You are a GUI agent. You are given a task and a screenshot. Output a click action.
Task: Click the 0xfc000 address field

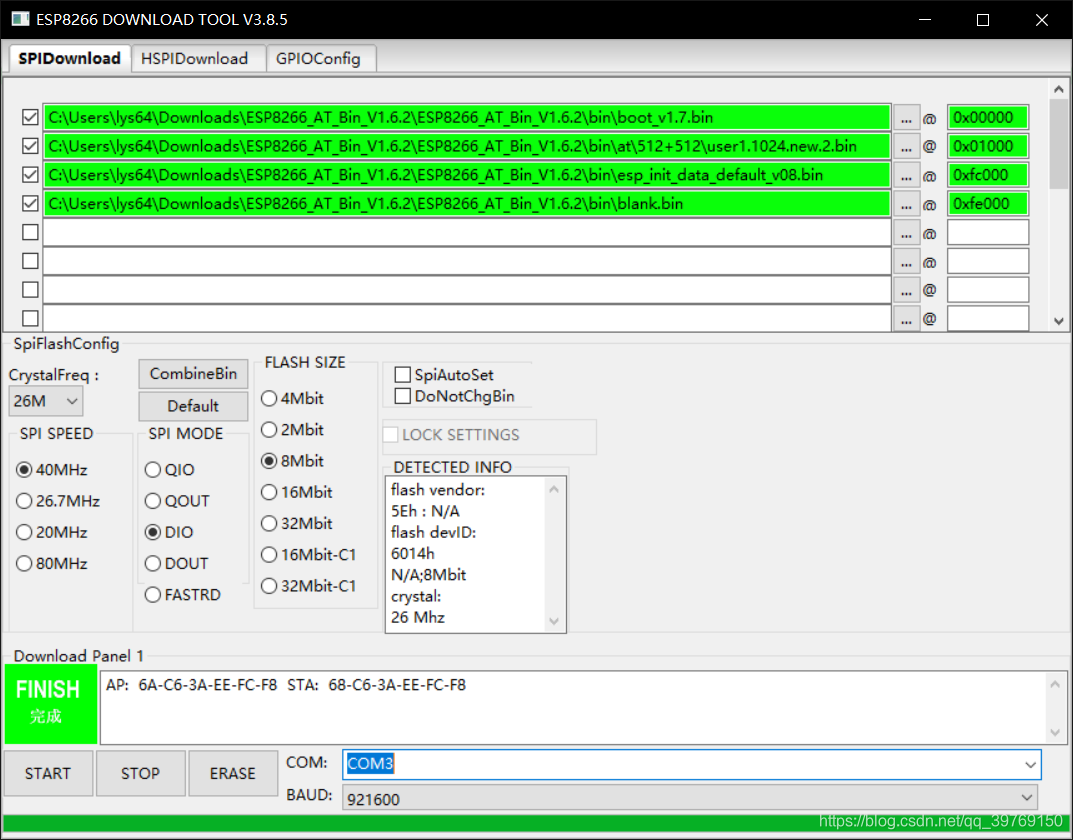987,175
